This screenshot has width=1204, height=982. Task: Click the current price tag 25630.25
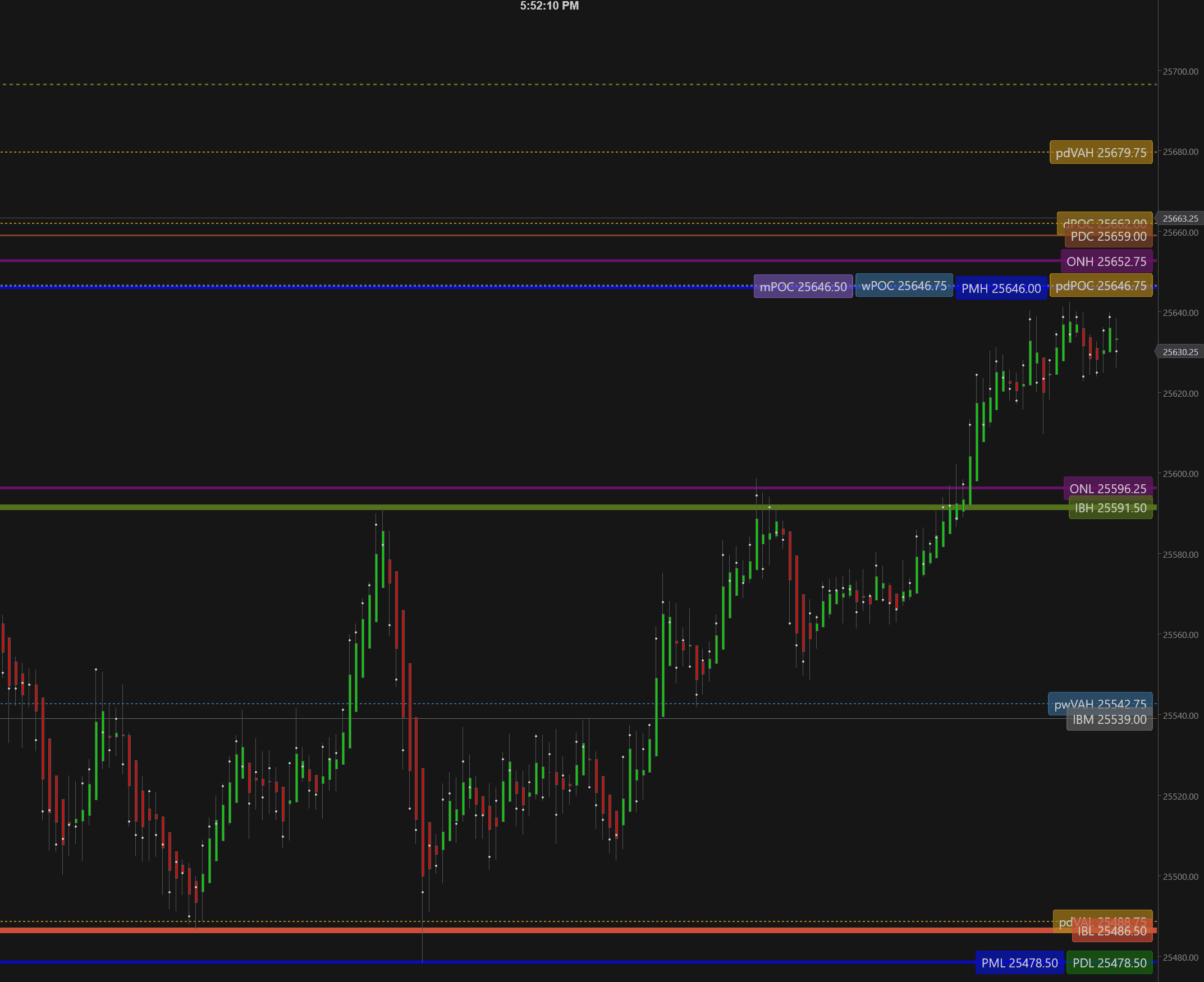click(1181, 351)
